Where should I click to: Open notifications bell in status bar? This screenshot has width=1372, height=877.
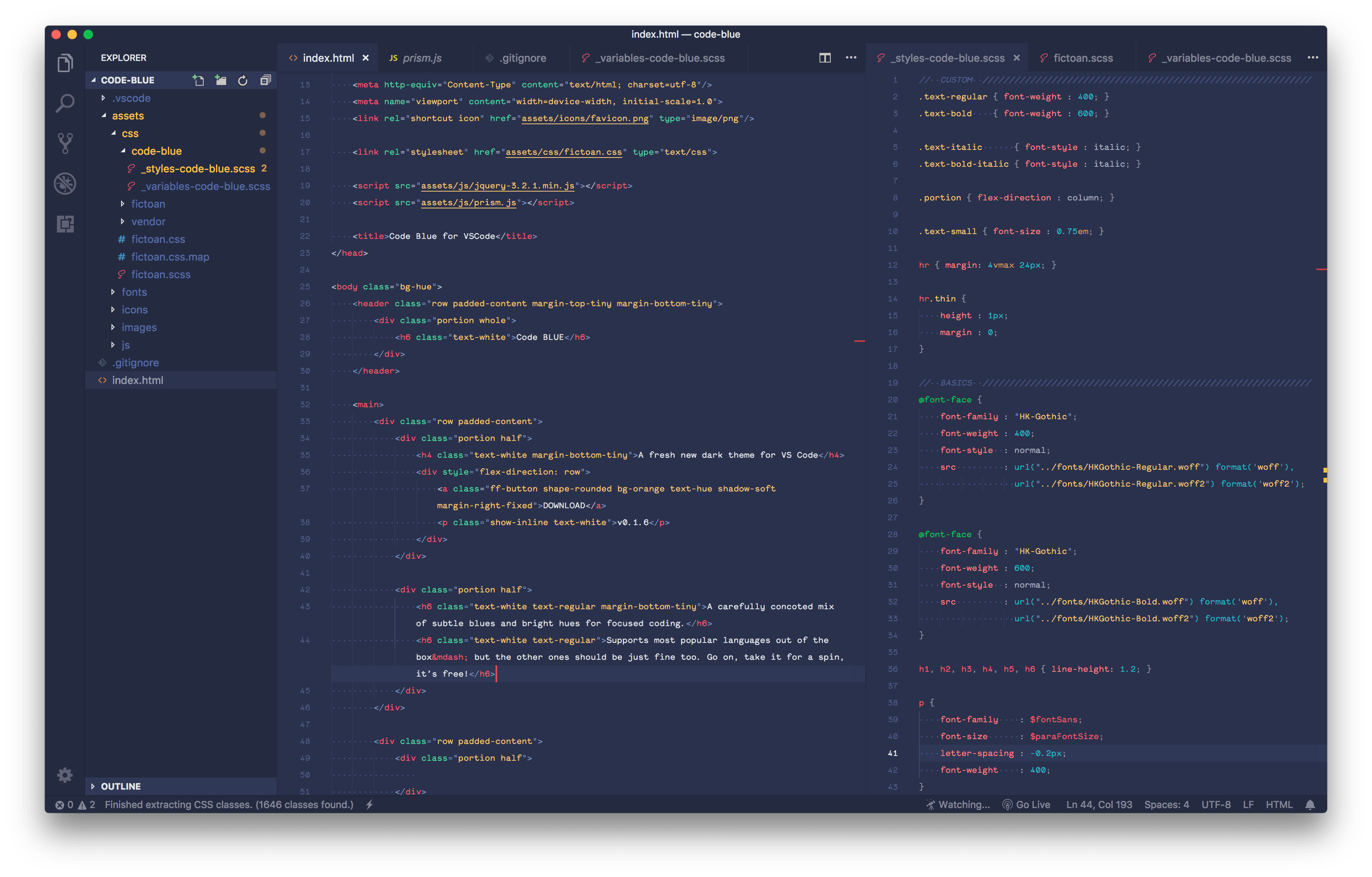click(1310, 805)
